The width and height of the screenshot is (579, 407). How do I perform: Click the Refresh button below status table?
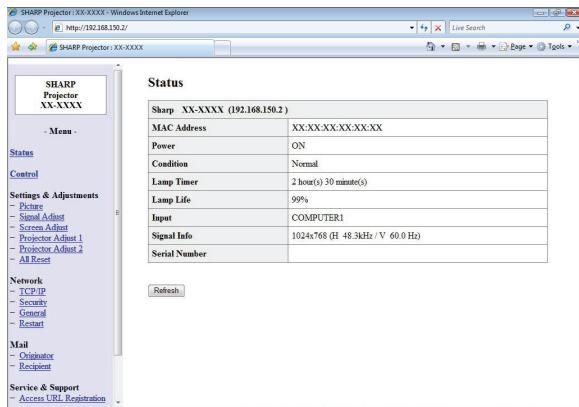click(x=166, y=291)
